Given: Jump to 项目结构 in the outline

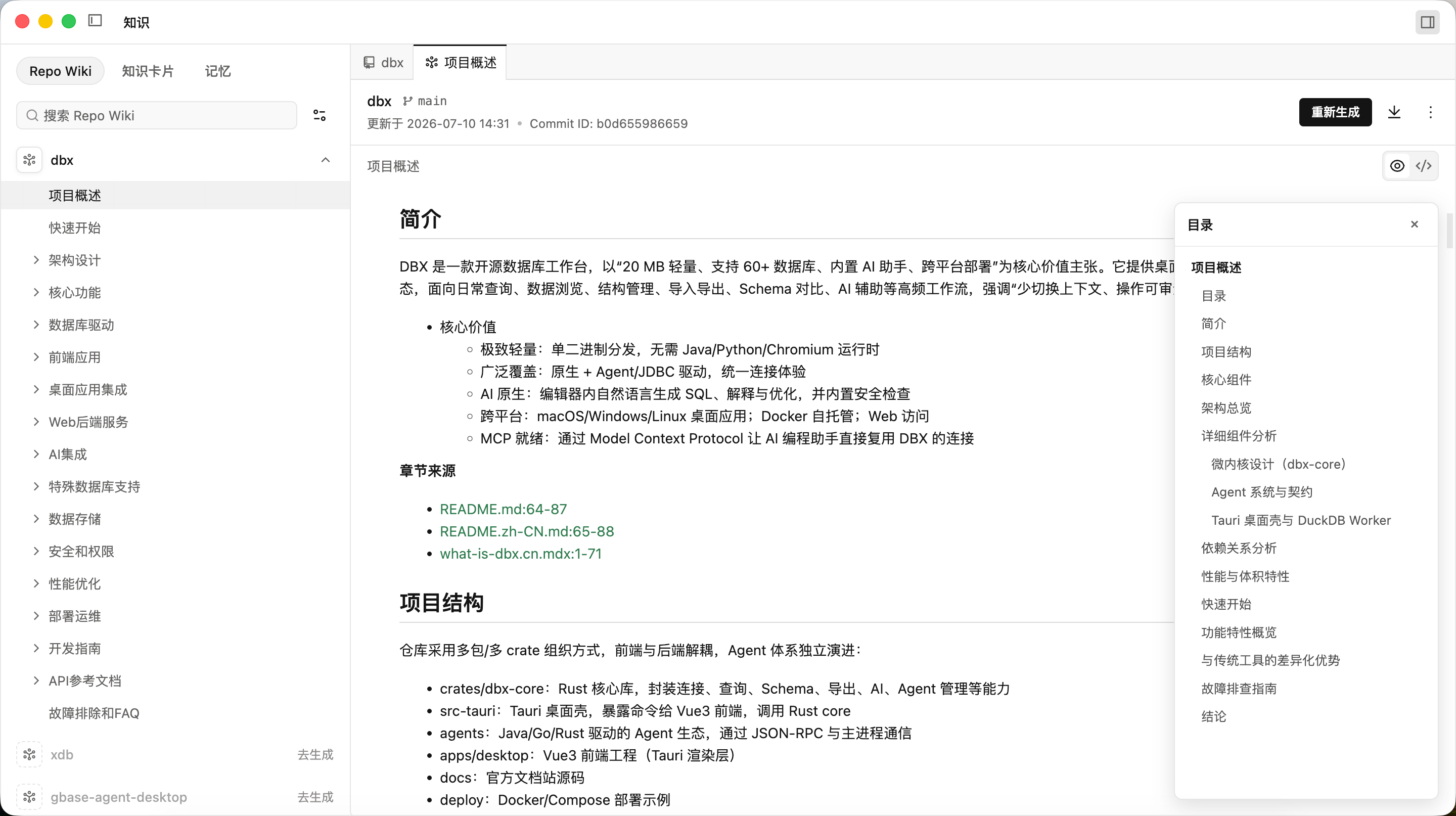Looking at the screenshot, I should [x=1226, y=352].
